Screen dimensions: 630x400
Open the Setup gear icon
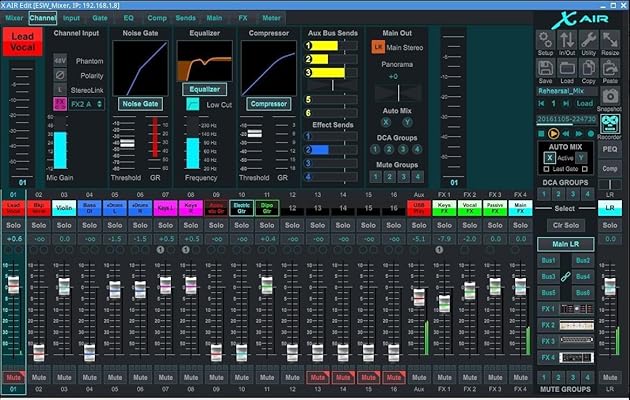coord(545,40)
